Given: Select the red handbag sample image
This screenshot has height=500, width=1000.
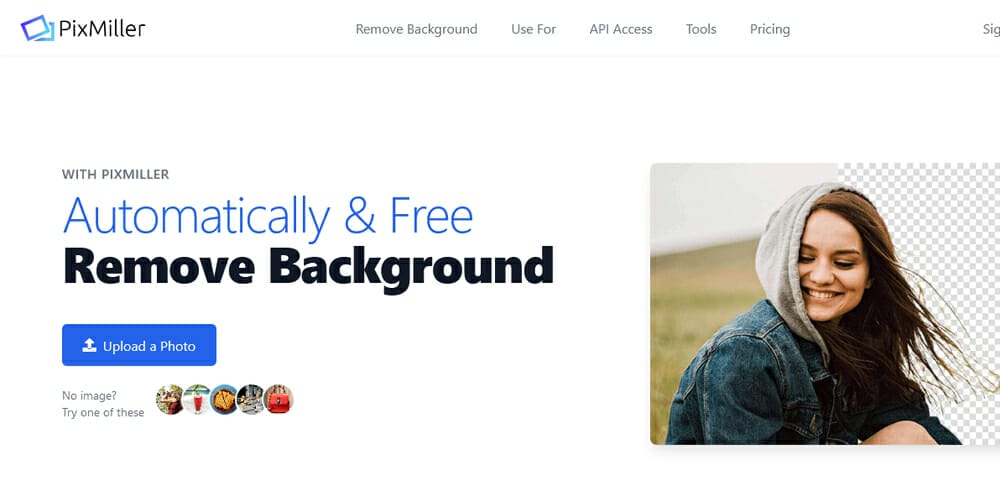Looking at the screenshot, I should (x=278, y=399).
